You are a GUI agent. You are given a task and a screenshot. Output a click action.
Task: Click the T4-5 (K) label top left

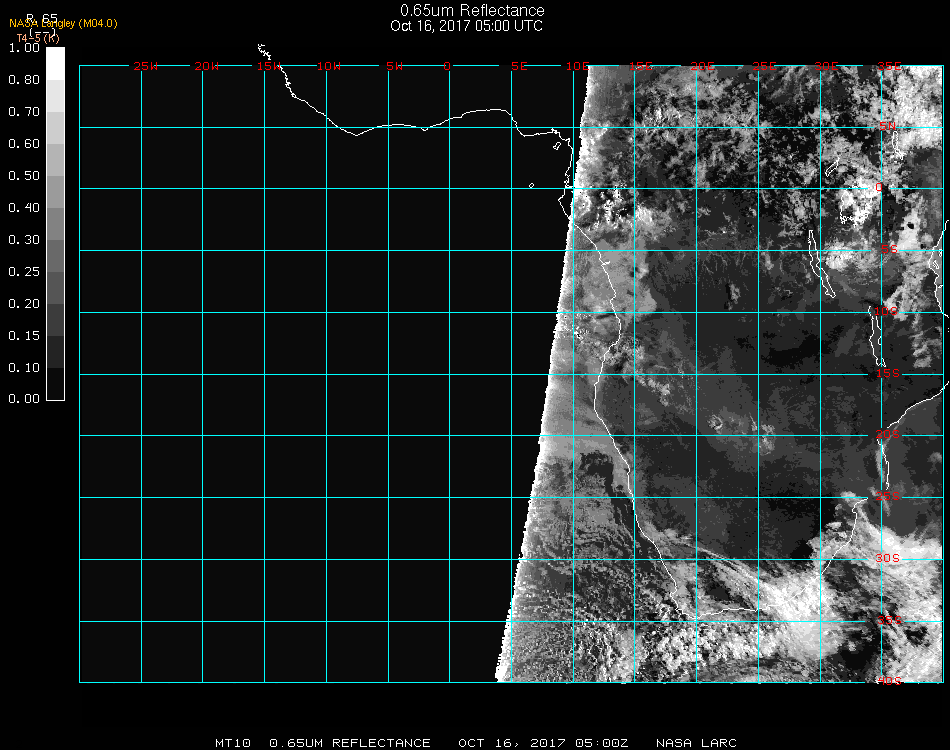tap(37, 37)
